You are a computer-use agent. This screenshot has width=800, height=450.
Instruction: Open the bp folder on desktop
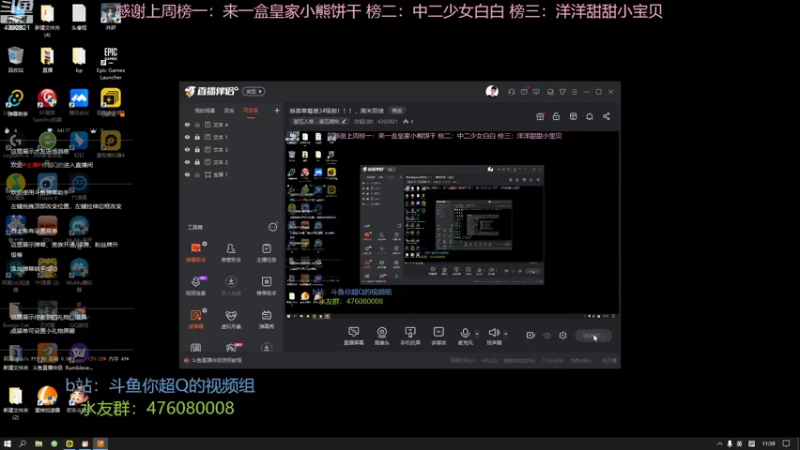tap(79, 60)
